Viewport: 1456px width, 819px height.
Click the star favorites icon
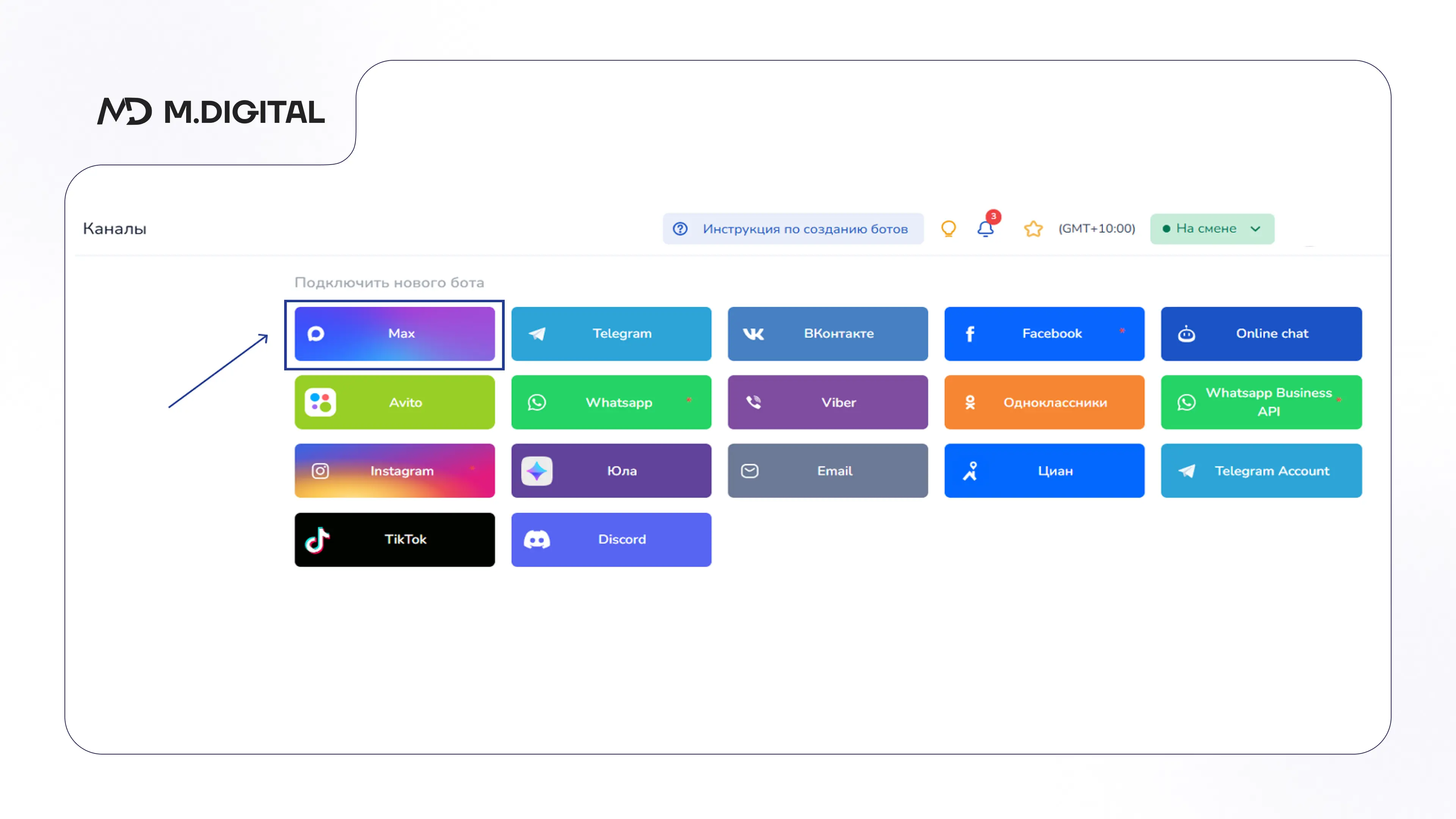pyautogui.click(x=1032, y=229)
